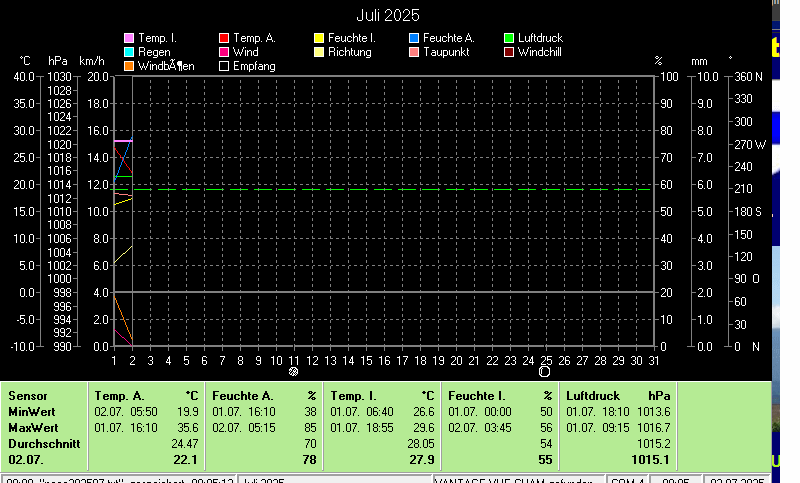Select the 'Temp. A.' table column header
The height and width of the screenshot is (483, 800).
(119, 396)
